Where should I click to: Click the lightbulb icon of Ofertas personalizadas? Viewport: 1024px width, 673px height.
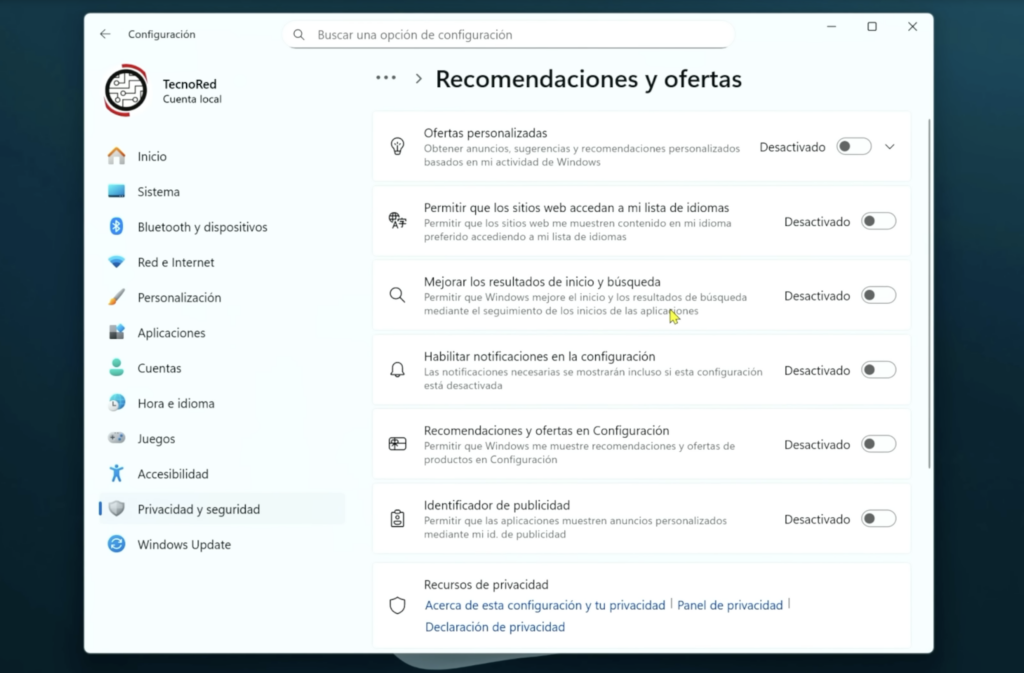[397, 146]
